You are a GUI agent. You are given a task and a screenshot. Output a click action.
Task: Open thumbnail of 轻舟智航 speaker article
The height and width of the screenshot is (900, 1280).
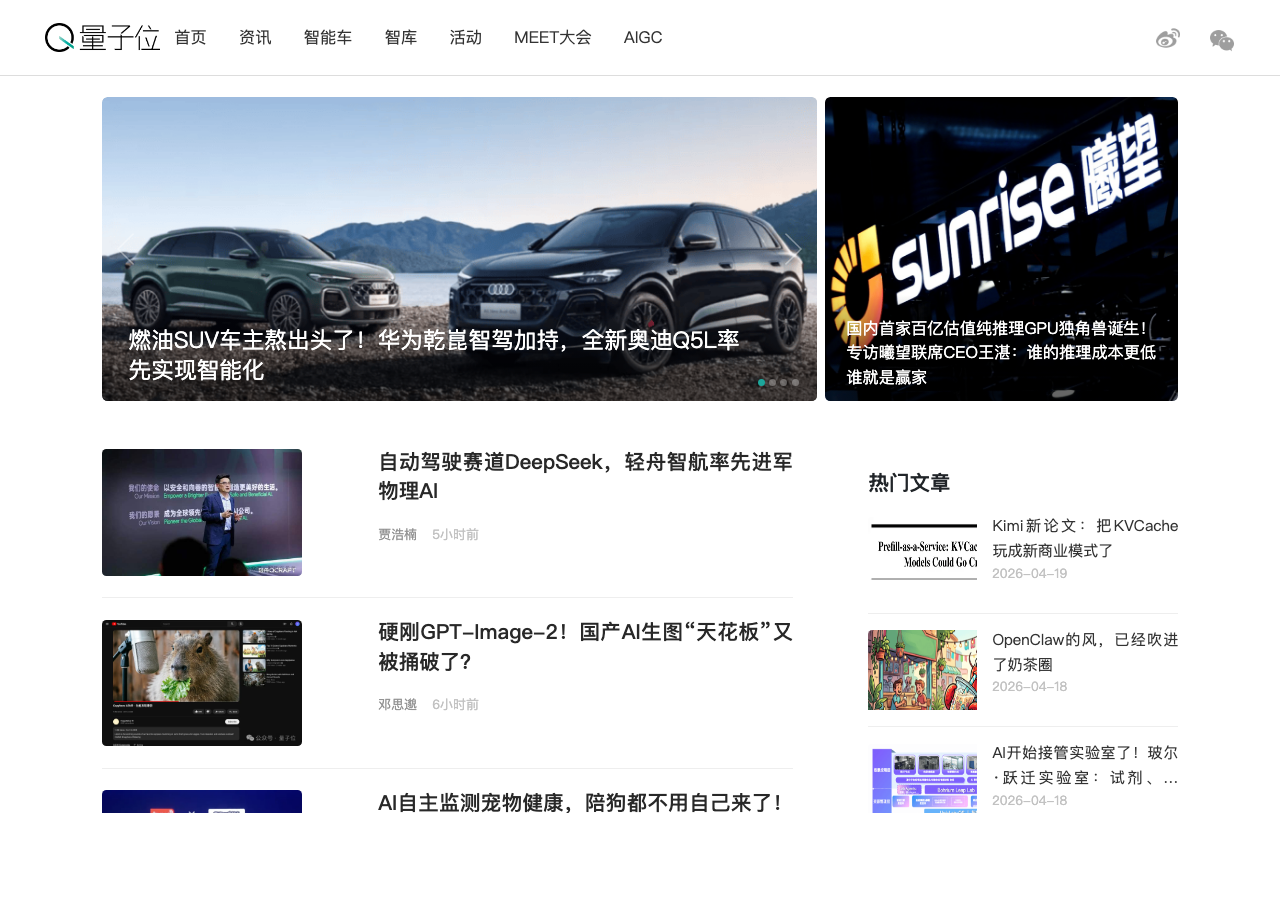pos(202,512)
